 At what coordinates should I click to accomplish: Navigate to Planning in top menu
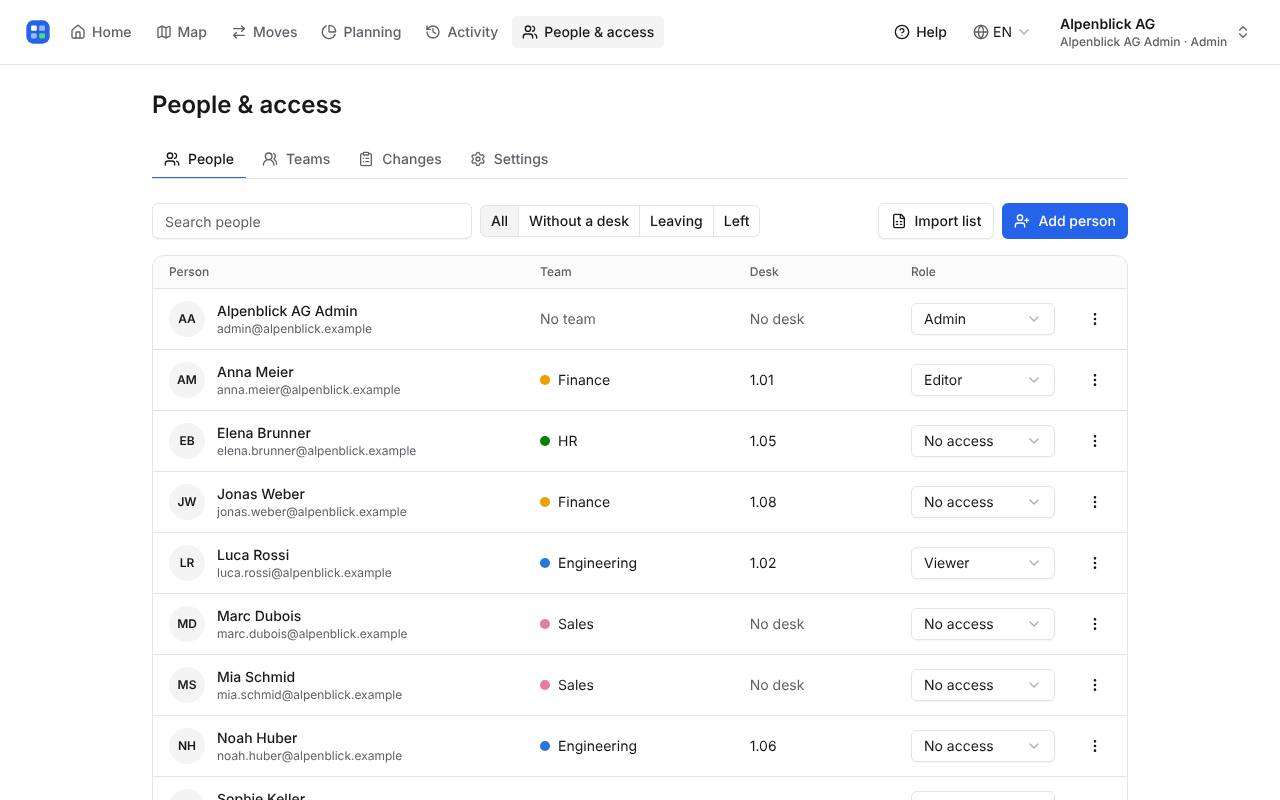(x=361, y=32)
